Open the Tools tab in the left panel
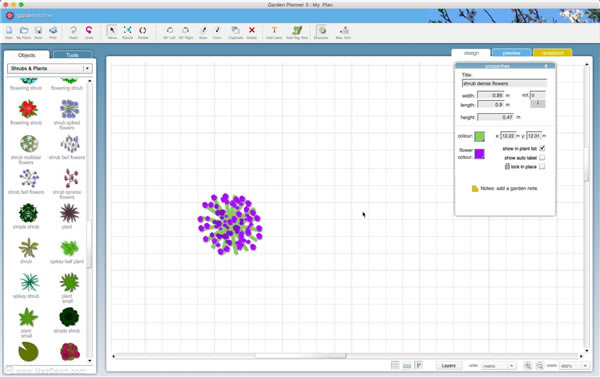The image size is (600, 377). pos(72,55)
